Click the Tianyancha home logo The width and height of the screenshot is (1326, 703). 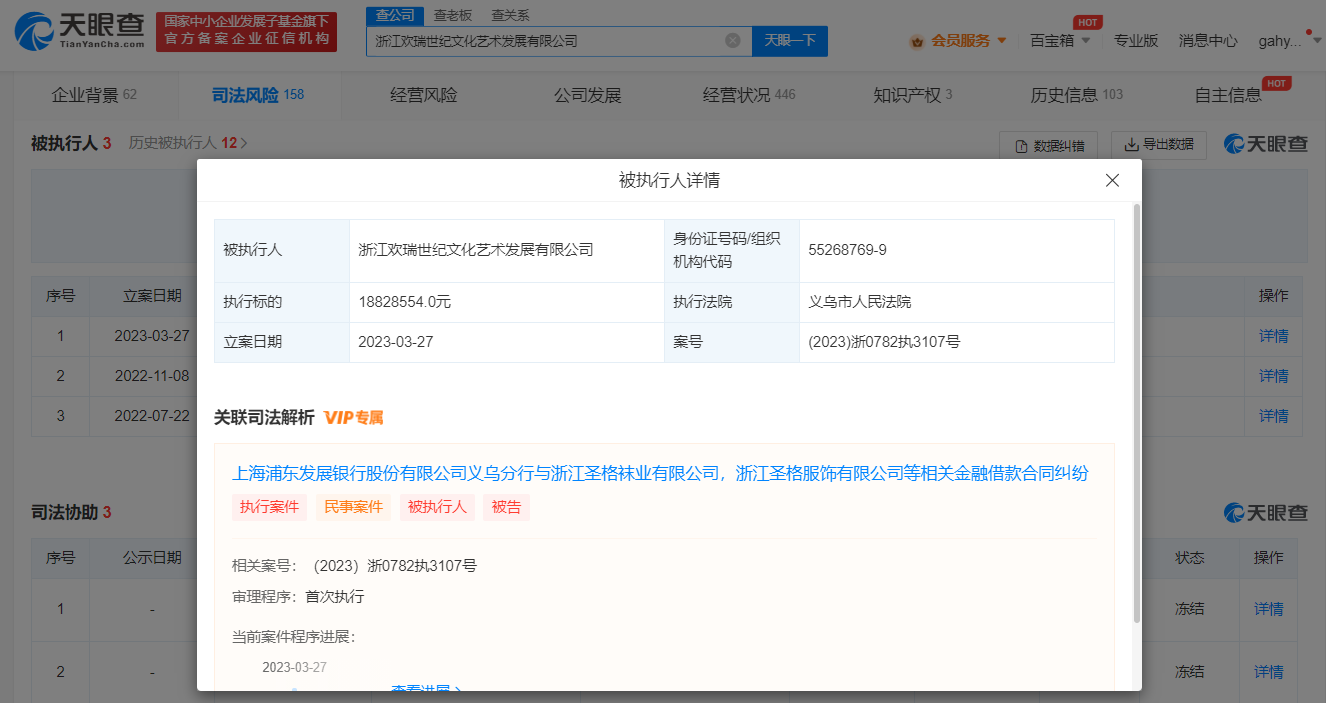pyautogui.click(x=75, y=30)
